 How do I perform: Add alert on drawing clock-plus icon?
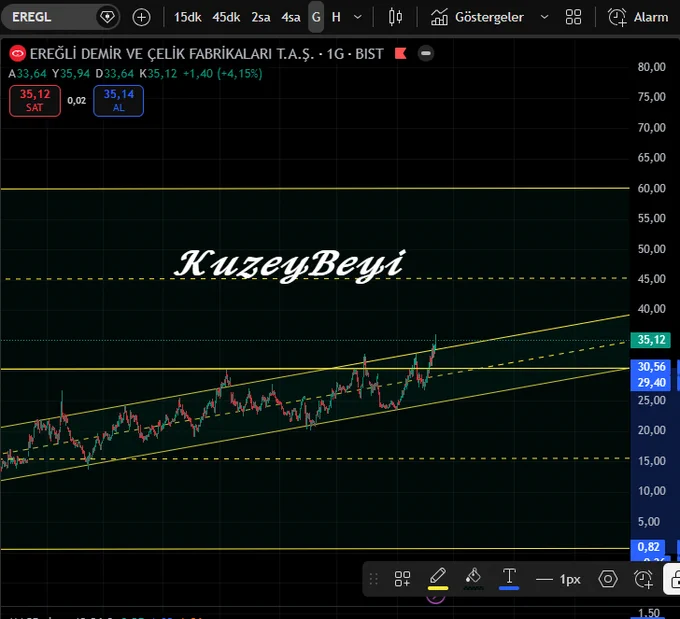point(643,579)
